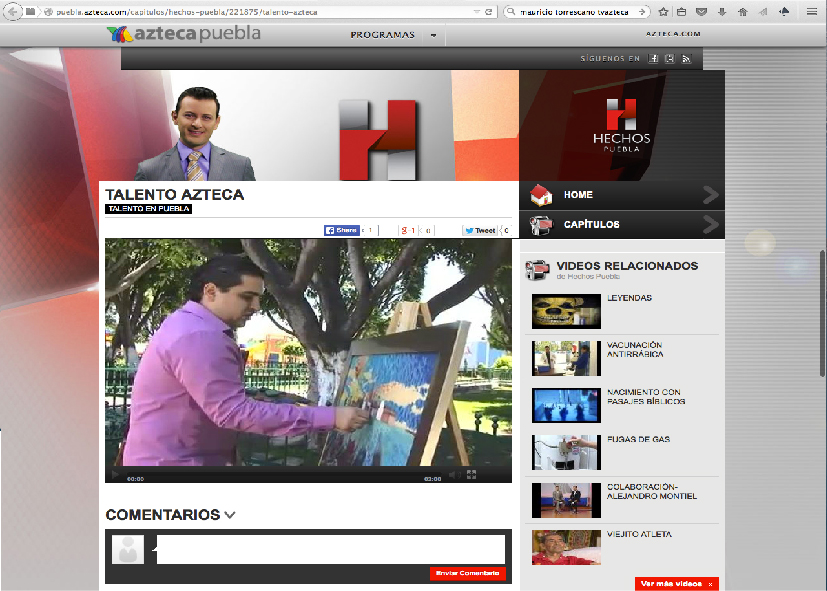
Task: Click inside the comment text field
Action: pyautogui.click(x=330, y=549)
